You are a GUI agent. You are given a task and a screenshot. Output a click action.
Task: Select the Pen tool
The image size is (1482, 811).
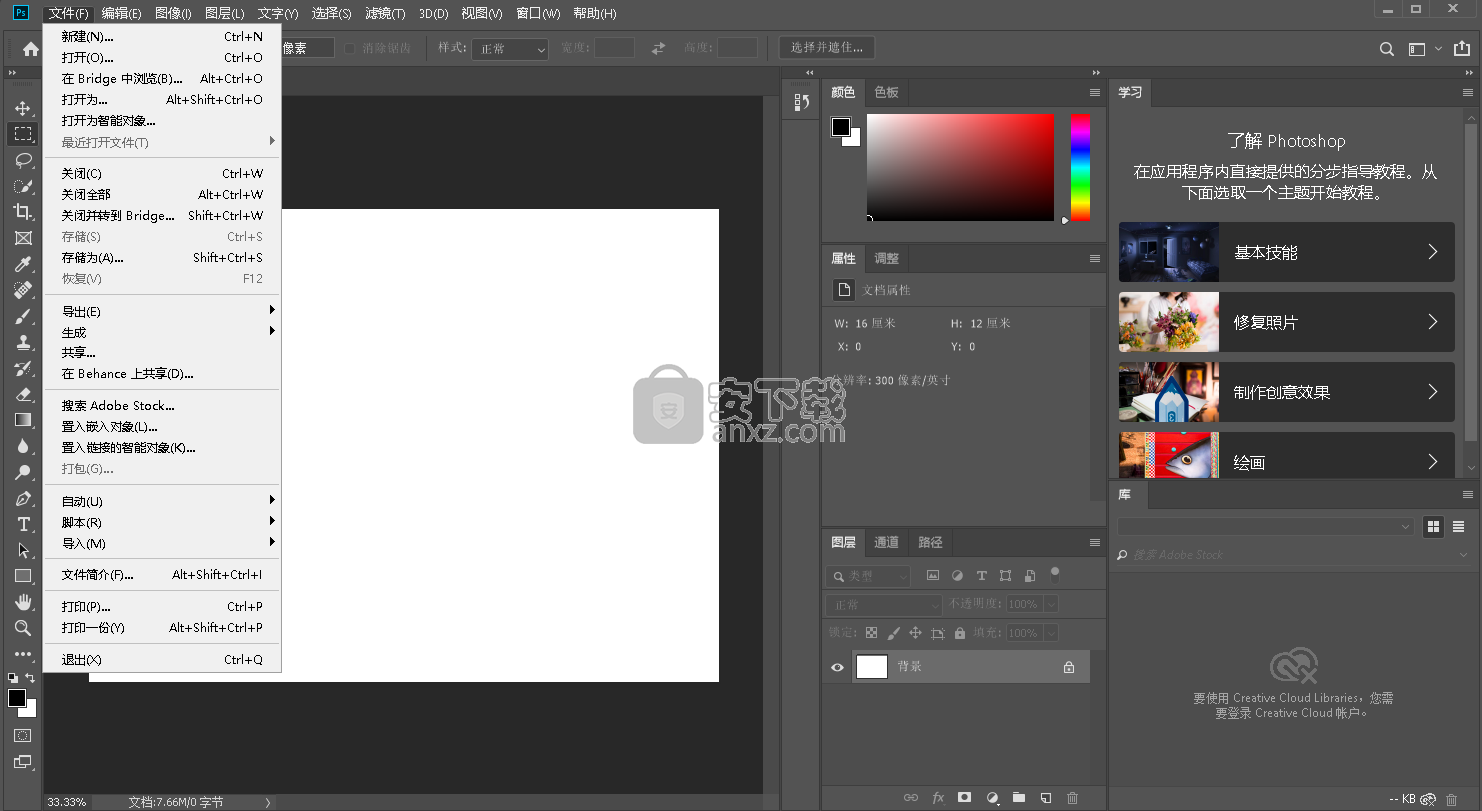click(23, 498)
